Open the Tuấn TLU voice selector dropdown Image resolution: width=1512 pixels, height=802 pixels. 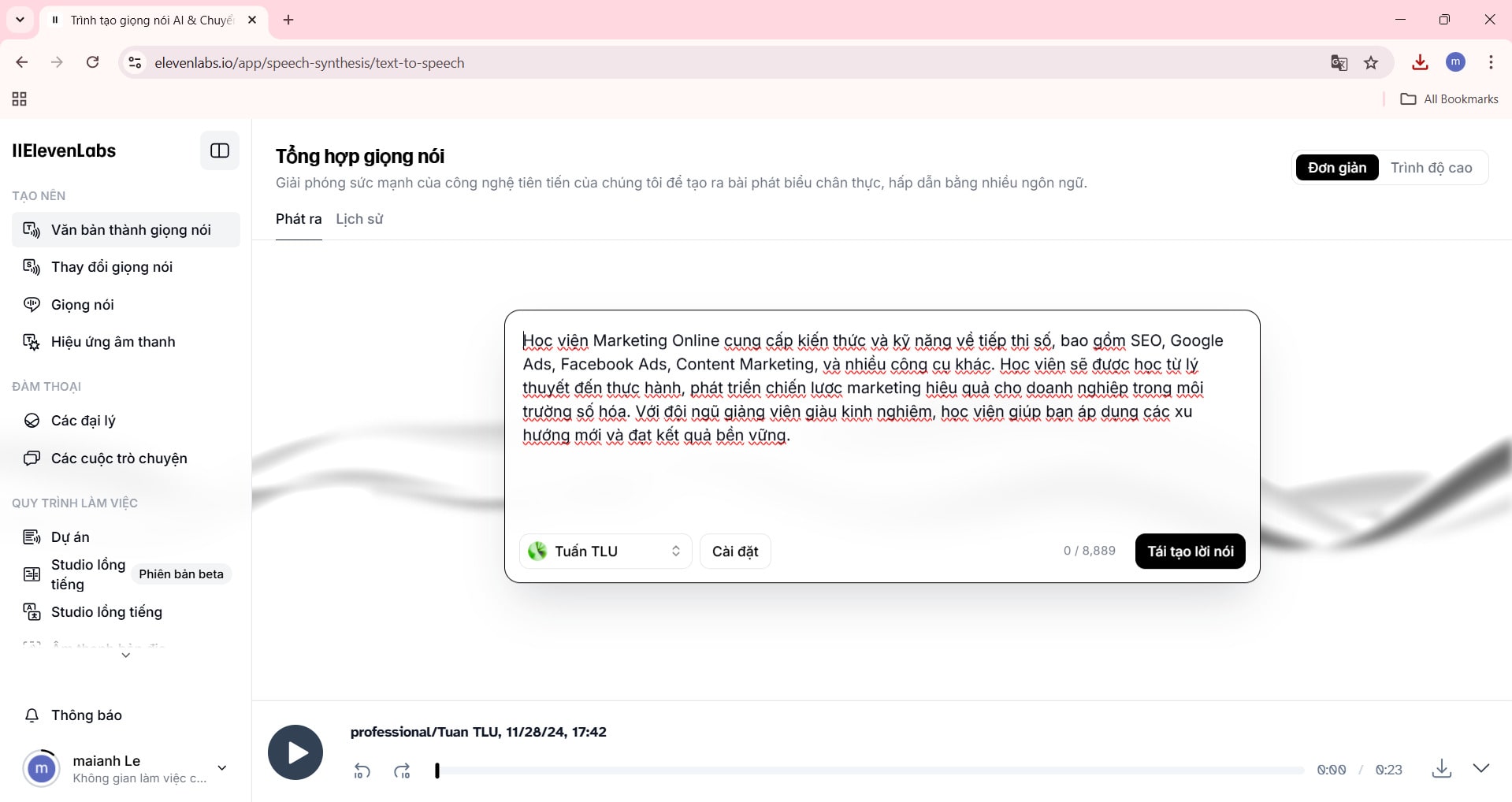tap(605, 551)
